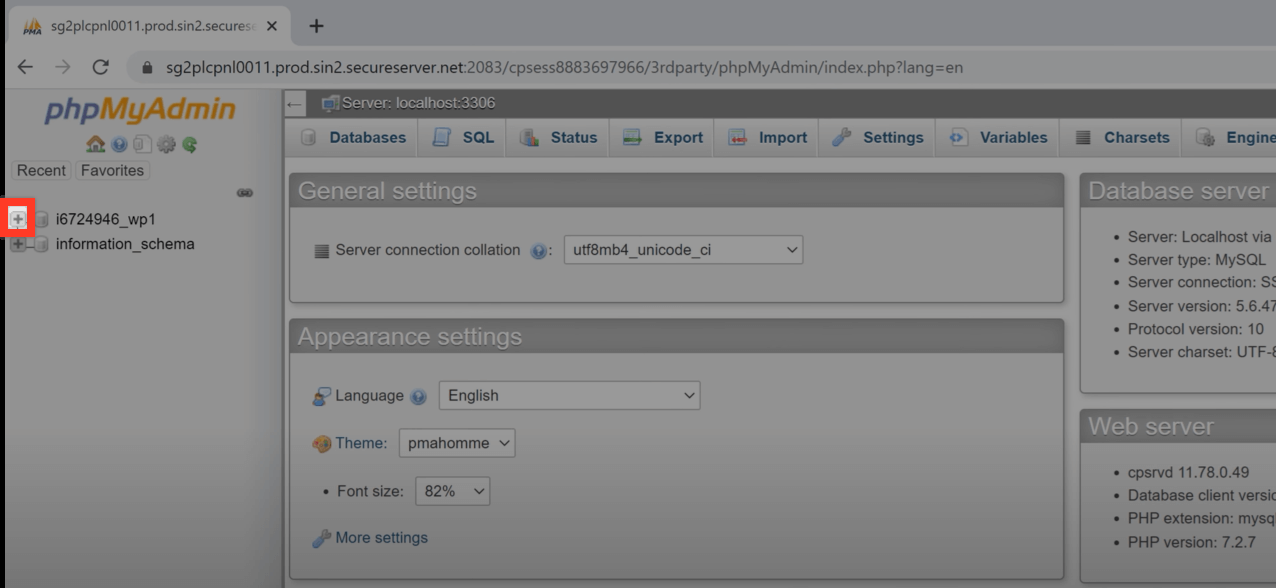Open the Server connection collation dropdown
The image size is (1276, 588).
coord(683,250)
